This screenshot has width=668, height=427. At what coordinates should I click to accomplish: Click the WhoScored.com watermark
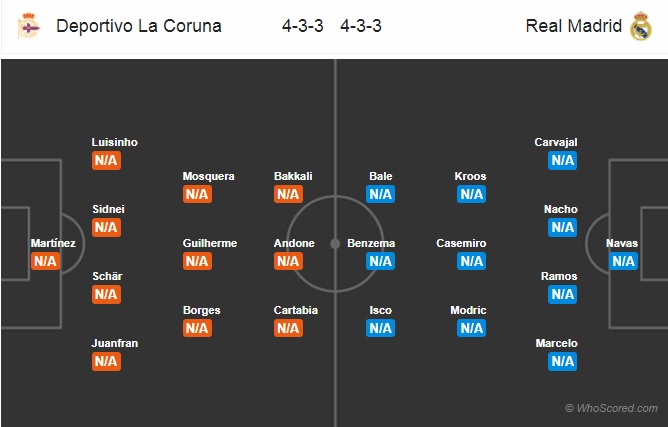tap(611, 408)
